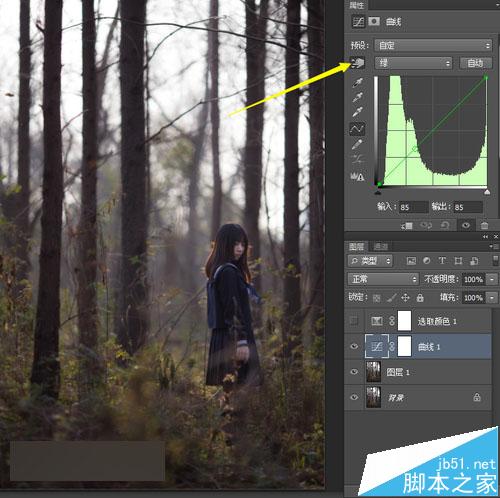Select the pencil draw curve tool
Viewport: 500px width, 498px height.
click(x=357, y=145)
